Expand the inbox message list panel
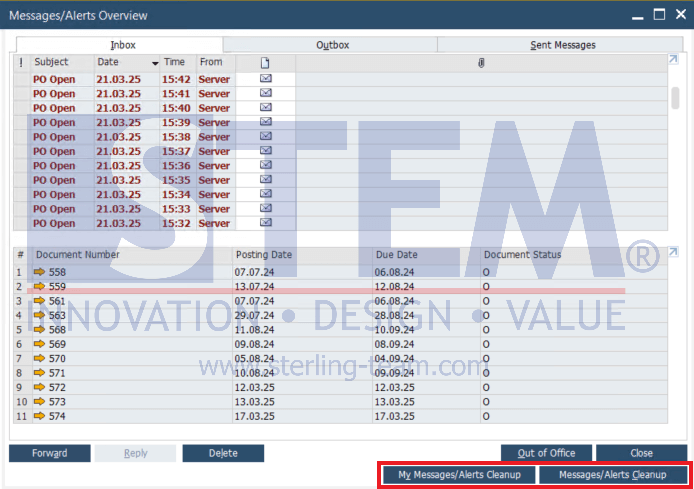The width and height of the screenshot is (694, 489). pyautogui.click(x=673, y=60)
